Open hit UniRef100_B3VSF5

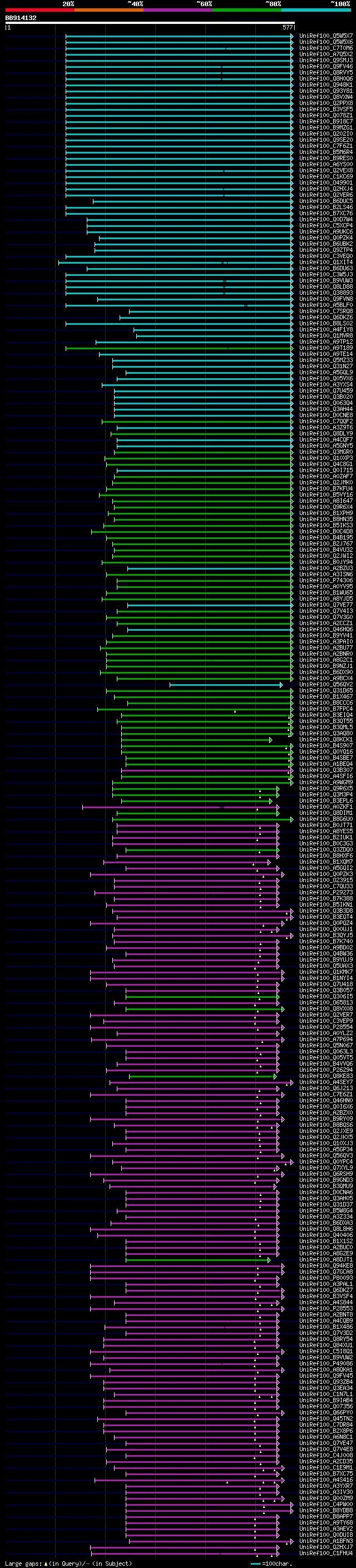[325, 110]
